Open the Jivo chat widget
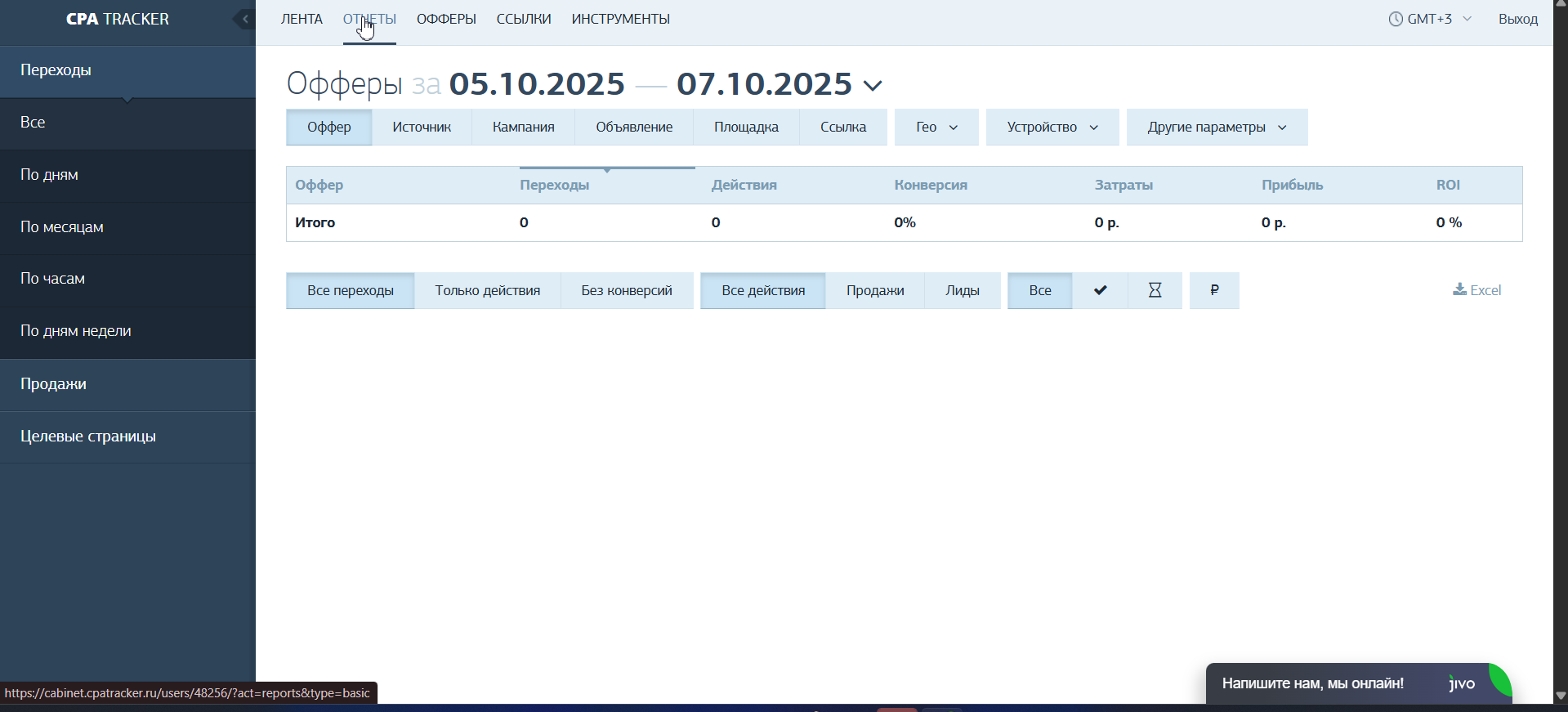The width and height of the screenshot is (1568, 712). (1358, 683)
